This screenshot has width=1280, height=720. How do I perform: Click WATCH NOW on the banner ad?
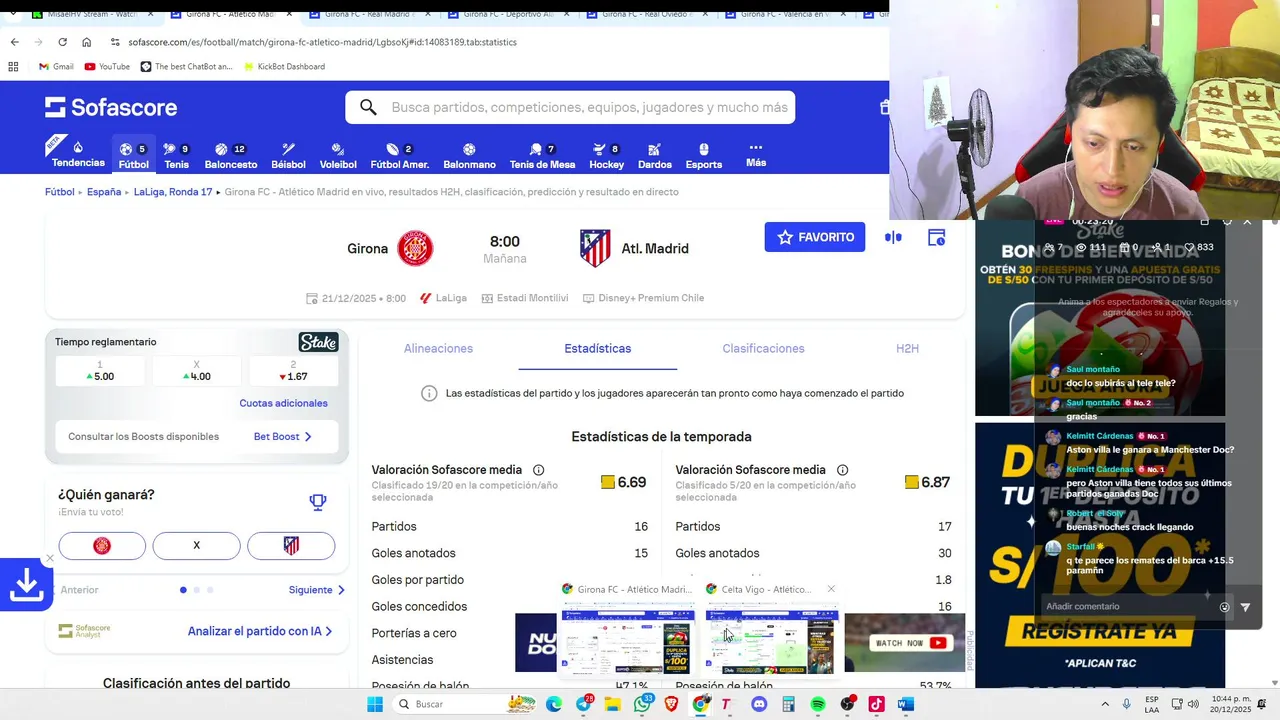(910, 643)
